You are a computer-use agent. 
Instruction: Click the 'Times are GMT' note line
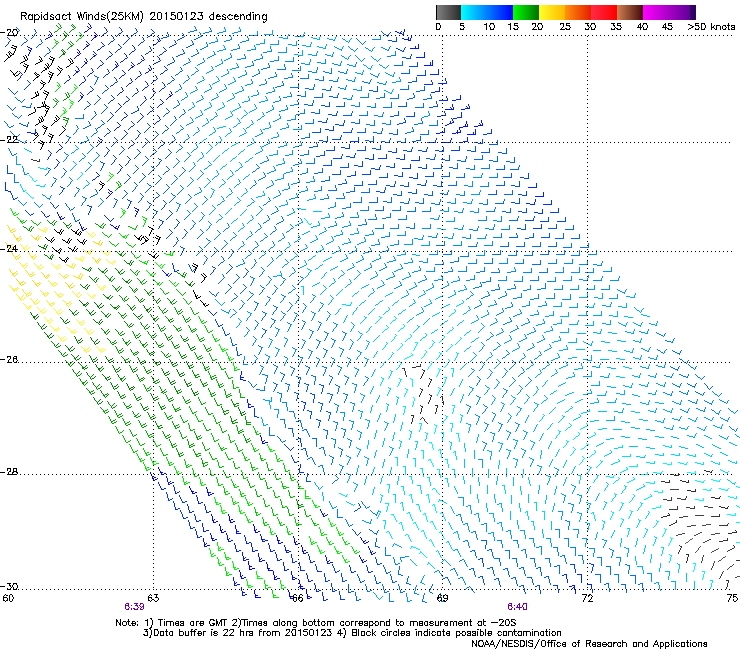click(x=316, y=623)
